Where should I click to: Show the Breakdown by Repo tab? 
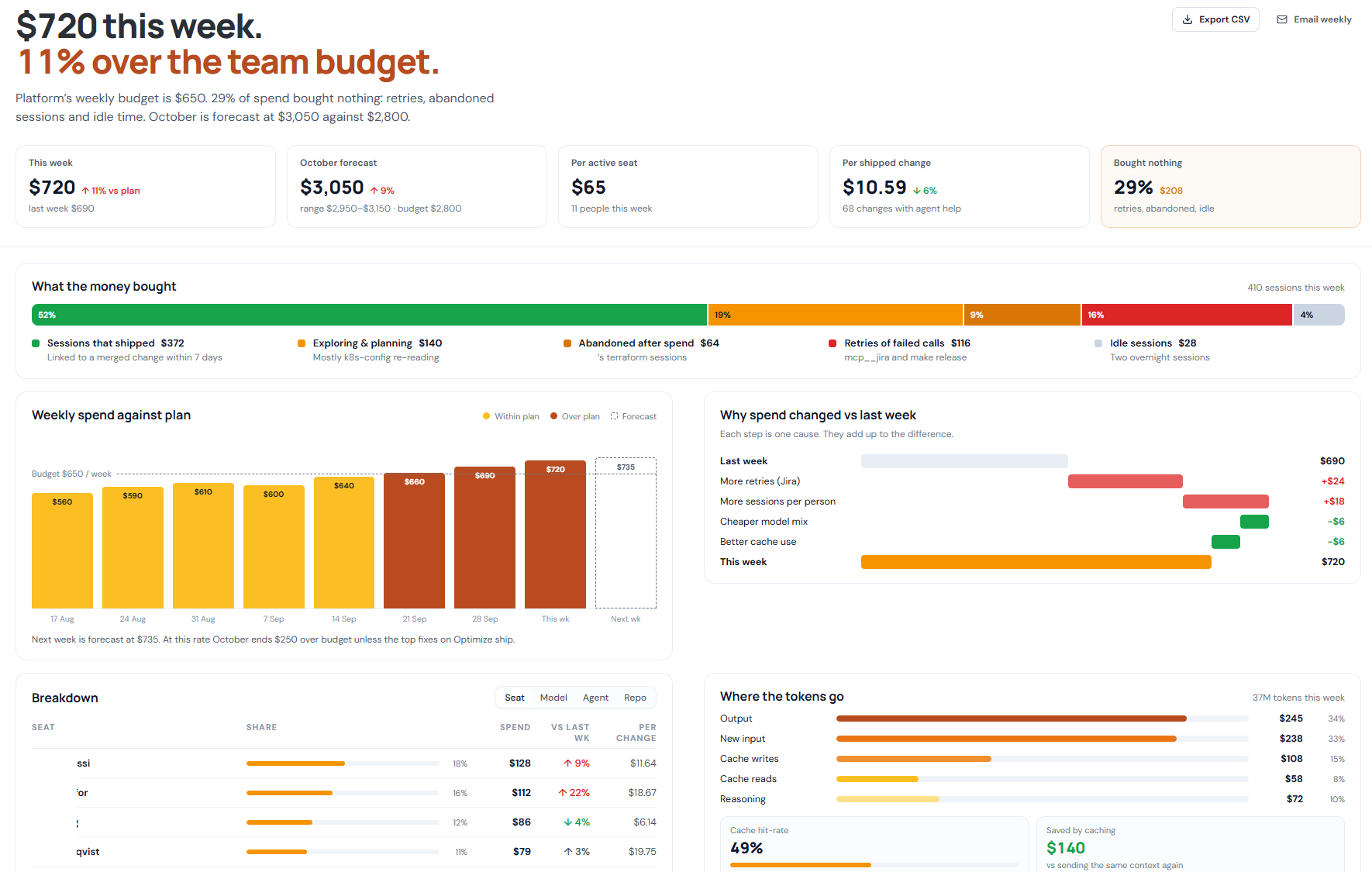click(635, 698)
